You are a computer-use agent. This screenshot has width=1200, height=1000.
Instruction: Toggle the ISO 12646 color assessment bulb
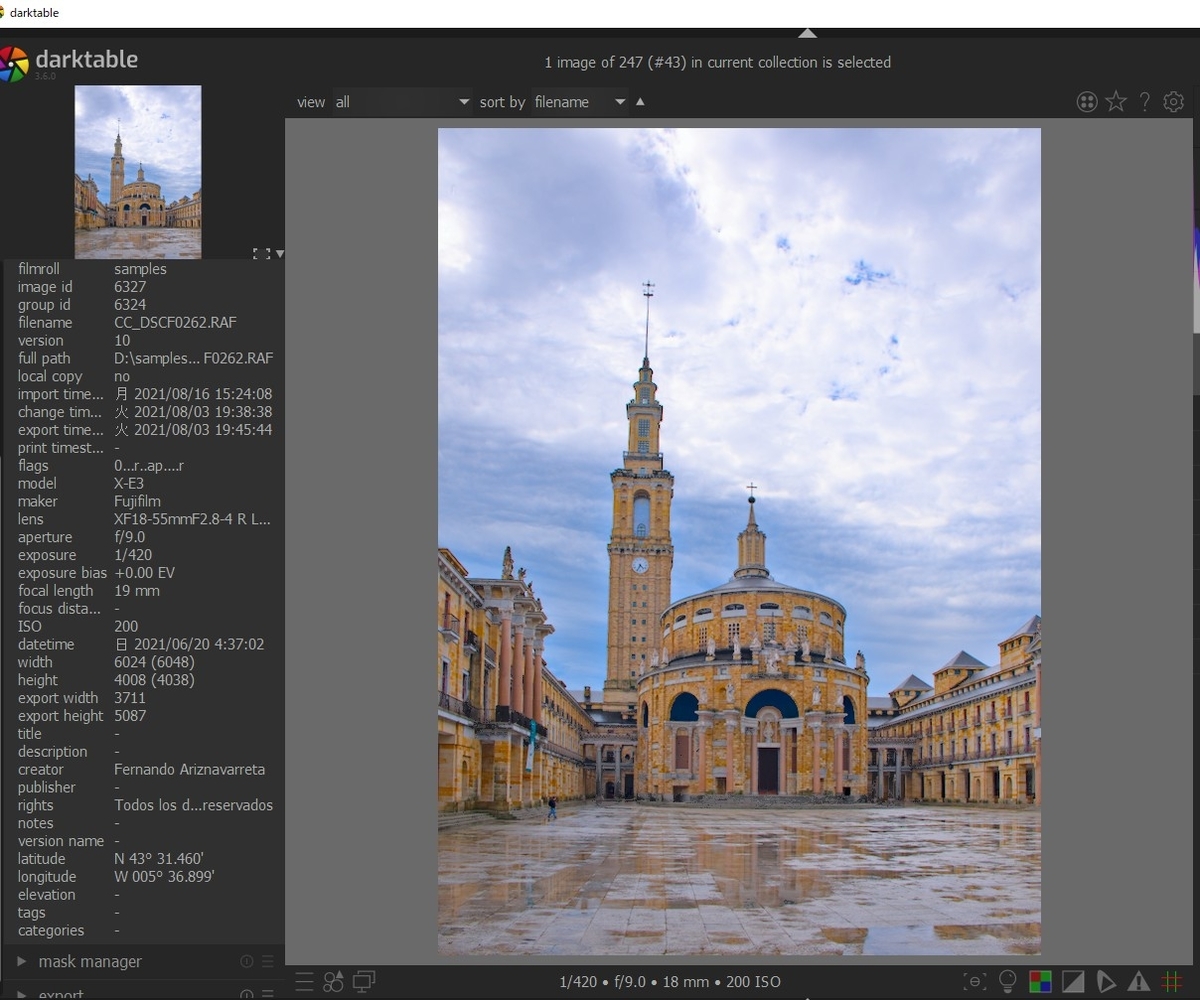1007,982
